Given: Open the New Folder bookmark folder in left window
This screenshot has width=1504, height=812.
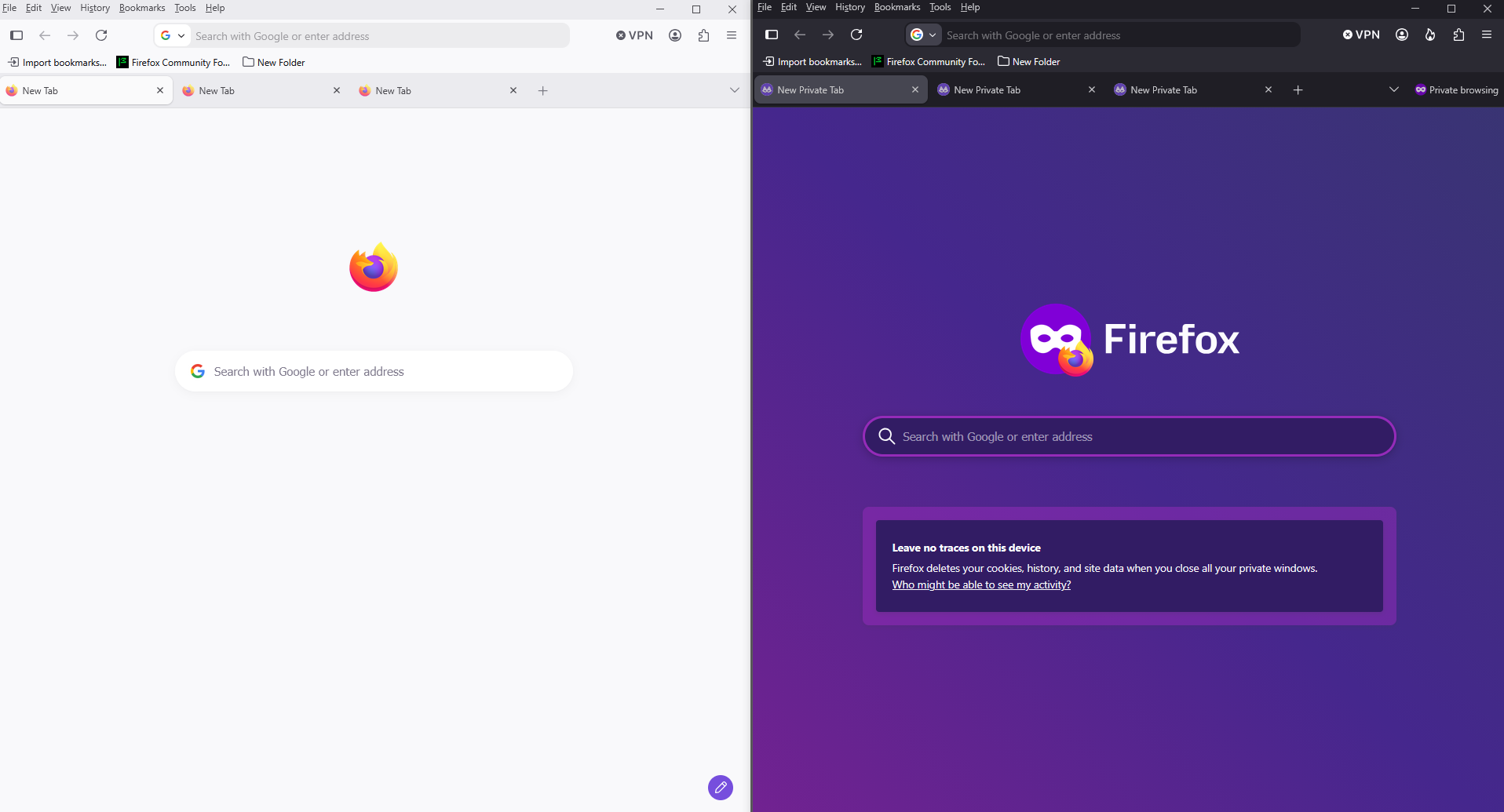Looking at the screenshot, I should tap(274, 62).
